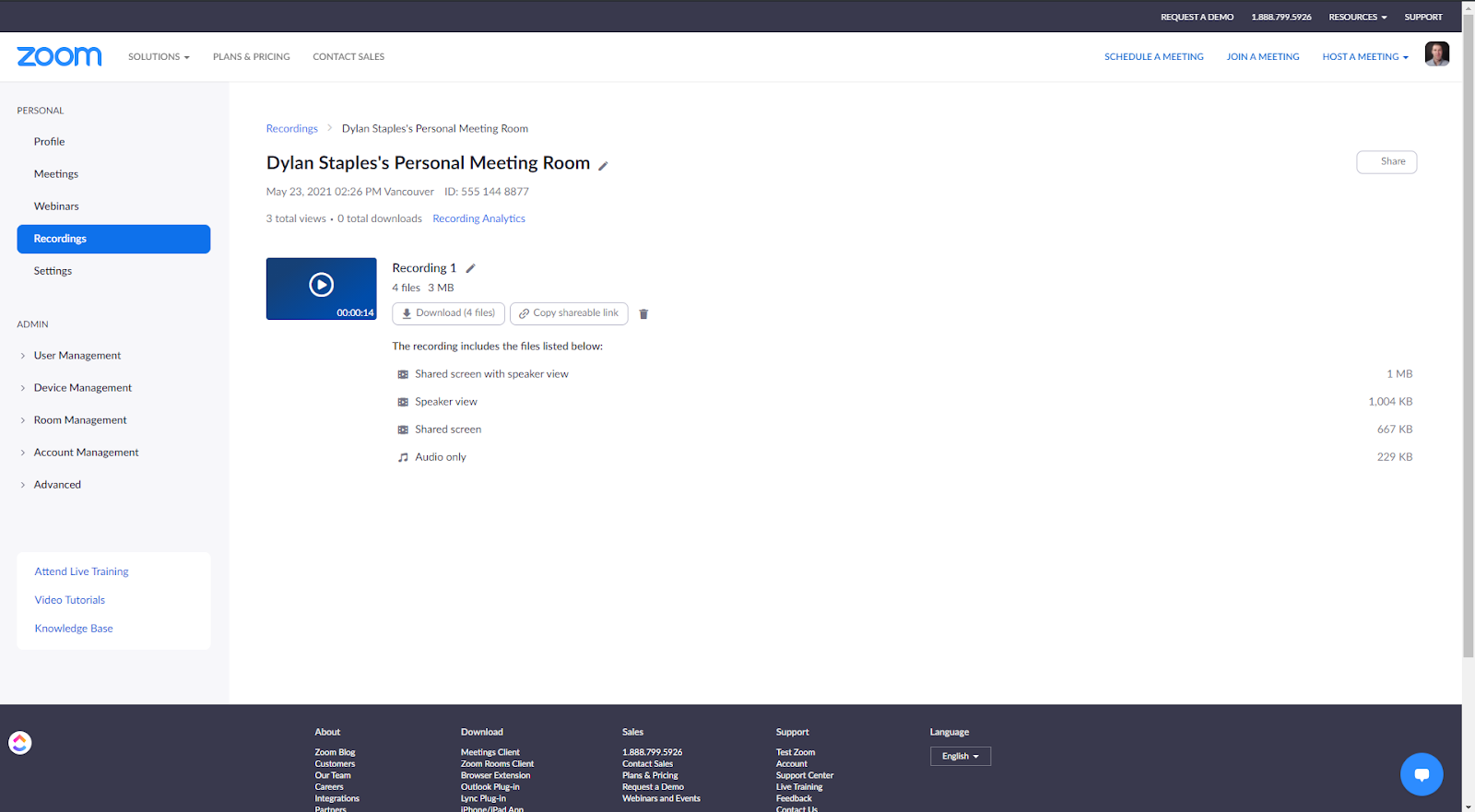This screenshot has width=1475, height=812.
Task: Click the 1.888.799.5926 phone number in top bar
Action: click(x=1281, y=17)
